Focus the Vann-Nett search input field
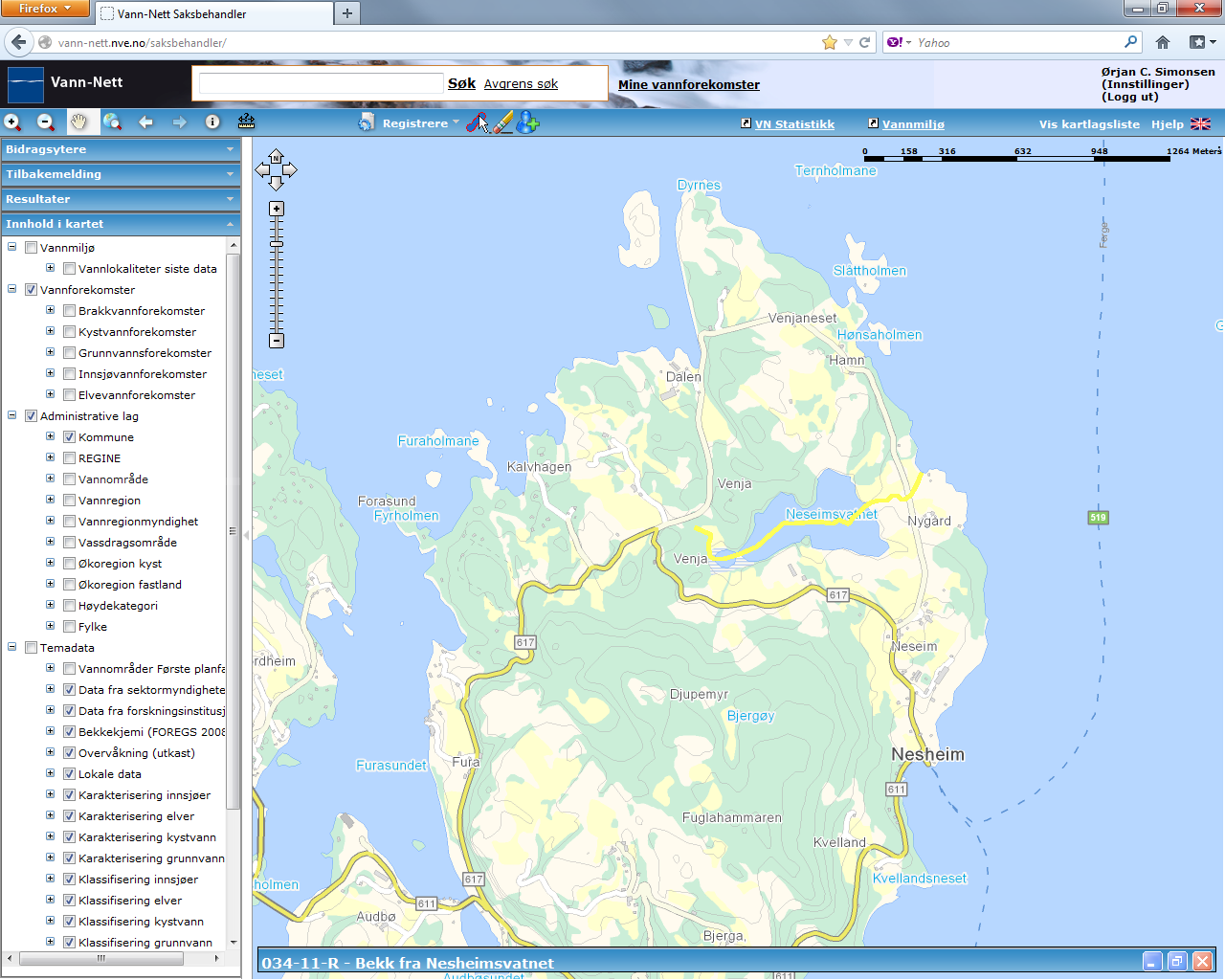1225x980 pixels. [322, 84]
